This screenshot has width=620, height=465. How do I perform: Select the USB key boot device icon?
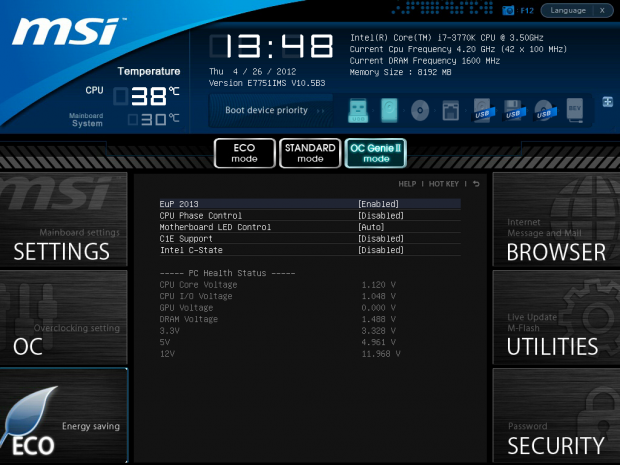tap(358, 110)
